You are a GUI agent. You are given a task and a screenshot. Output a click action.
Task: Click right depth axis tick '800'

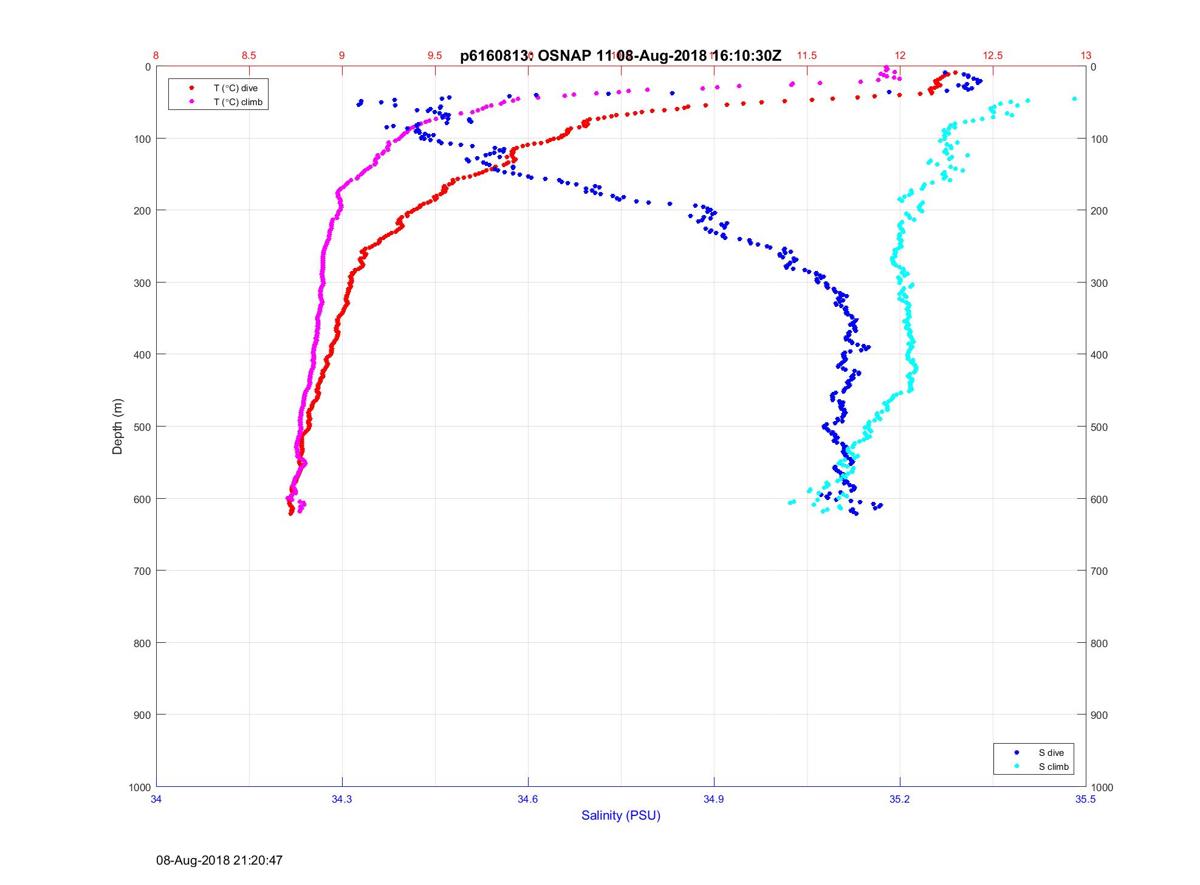pyautogui.click(x=1100, y=643)
